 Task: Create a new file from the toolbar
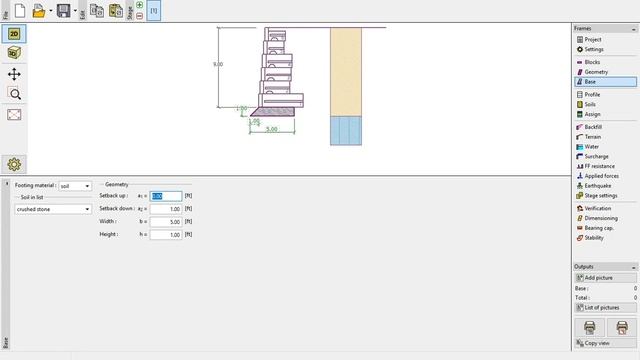[x=20, y=11]
